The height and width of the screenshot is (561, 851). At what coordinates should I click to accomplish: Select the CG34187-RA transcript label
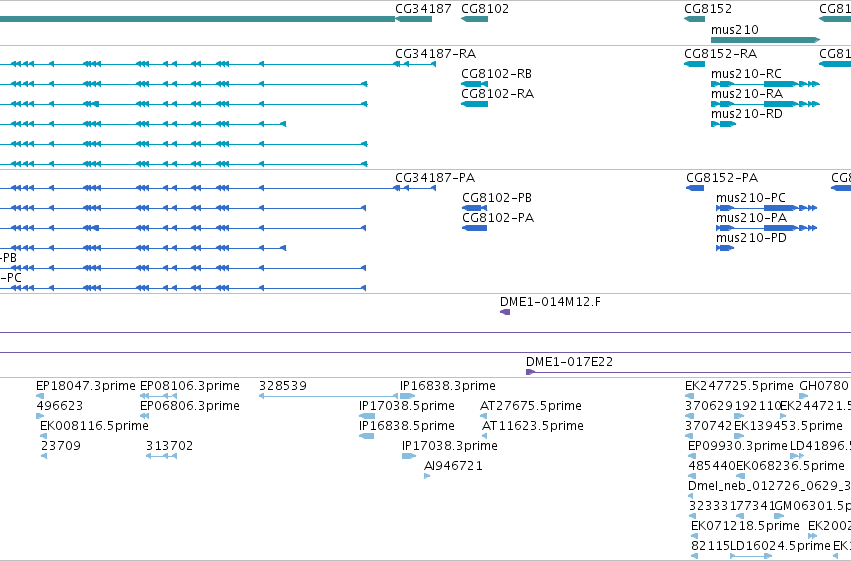tap(435, 54)
